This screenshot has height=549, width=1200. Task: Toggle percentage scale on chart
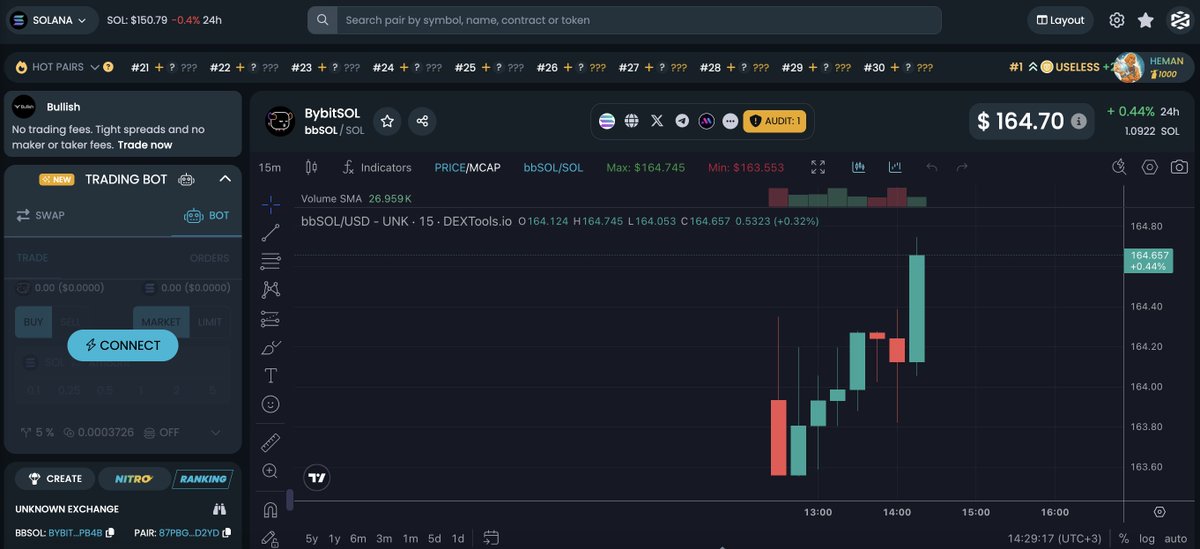click(1124, 539)
